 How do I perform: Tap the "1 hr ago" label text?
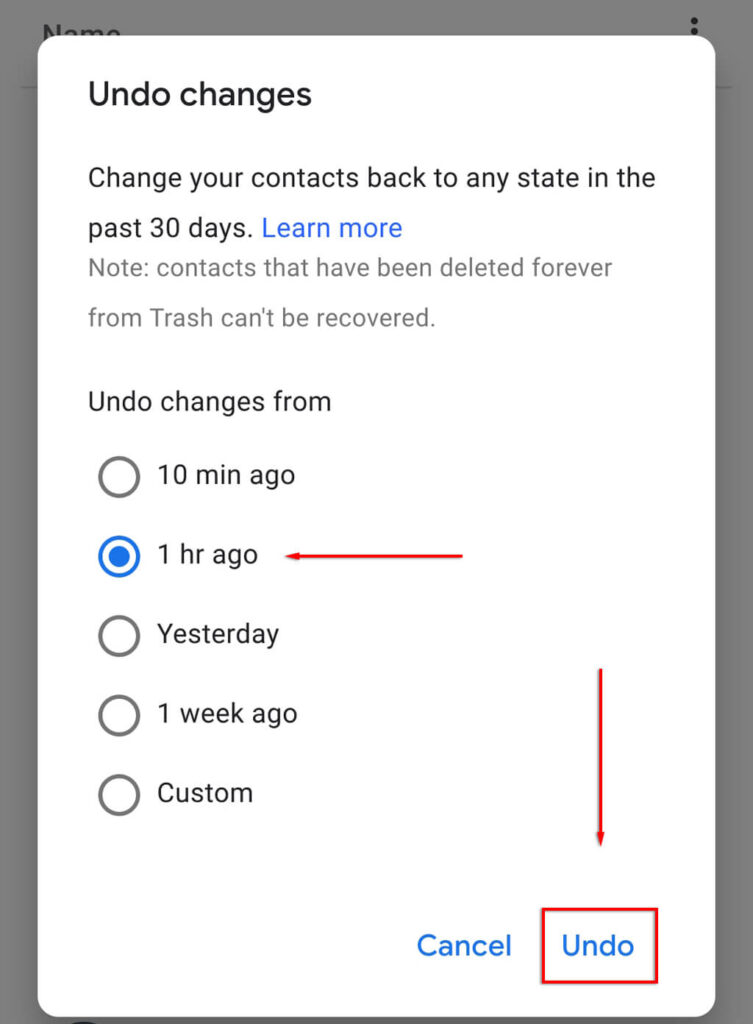(x=207, y=555)
